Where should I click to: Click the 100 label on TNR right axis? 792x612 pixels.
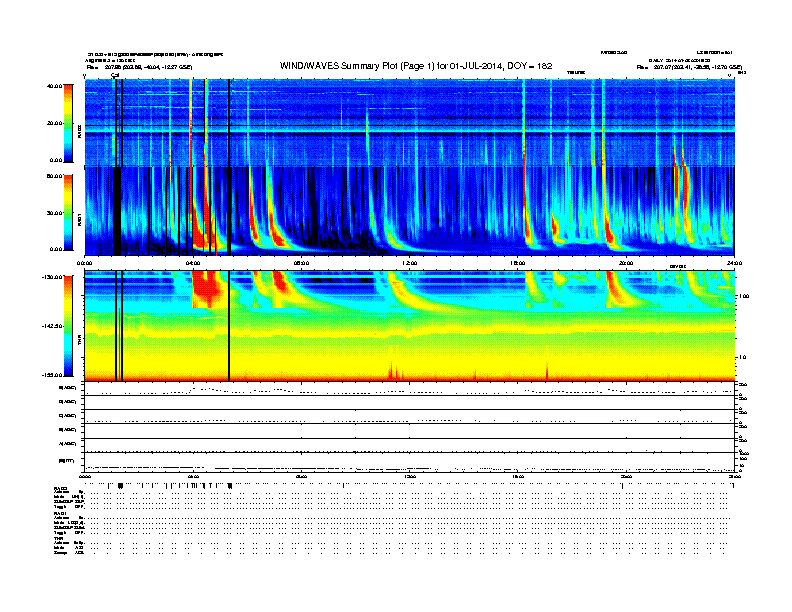744,296
